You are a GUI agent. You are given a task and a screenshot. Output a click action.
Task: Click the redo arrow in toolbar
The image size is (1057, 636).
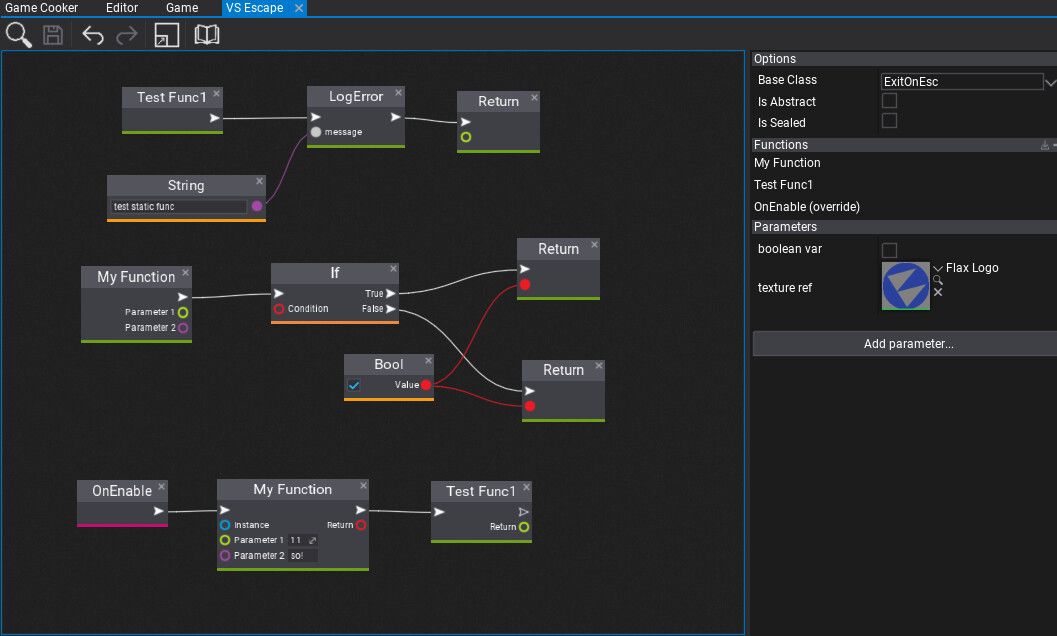point(127,36)
